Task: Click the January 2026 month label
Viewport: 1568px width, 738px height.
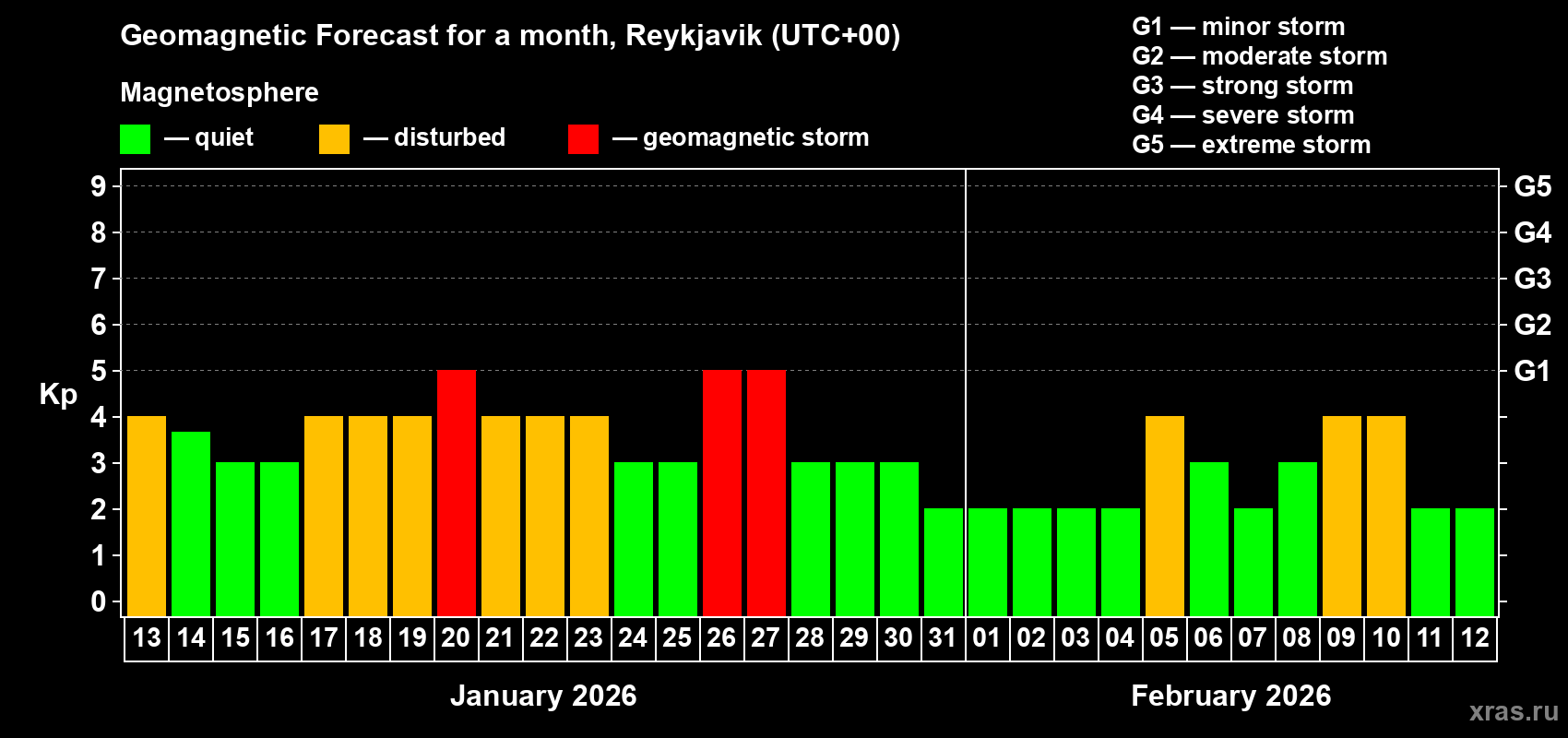Action: coord(543,696)
